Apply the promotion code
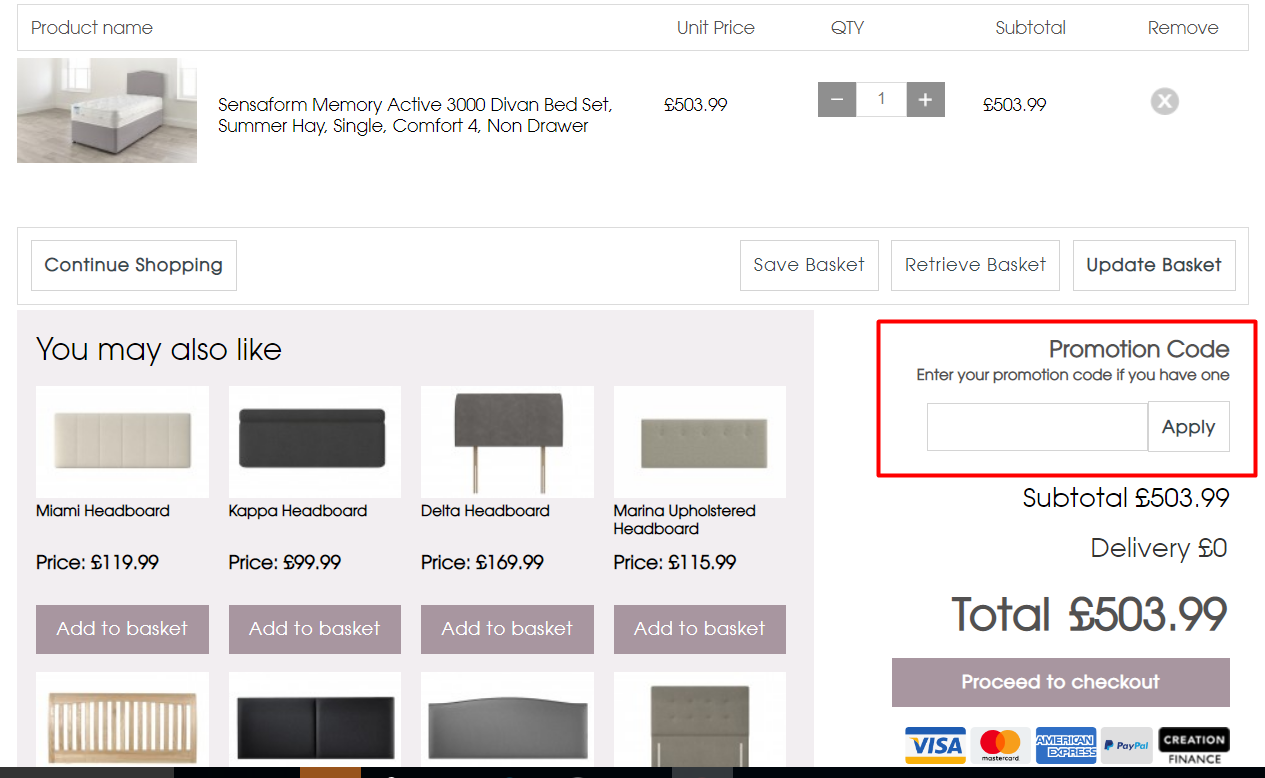 (x=1188, y=426)
